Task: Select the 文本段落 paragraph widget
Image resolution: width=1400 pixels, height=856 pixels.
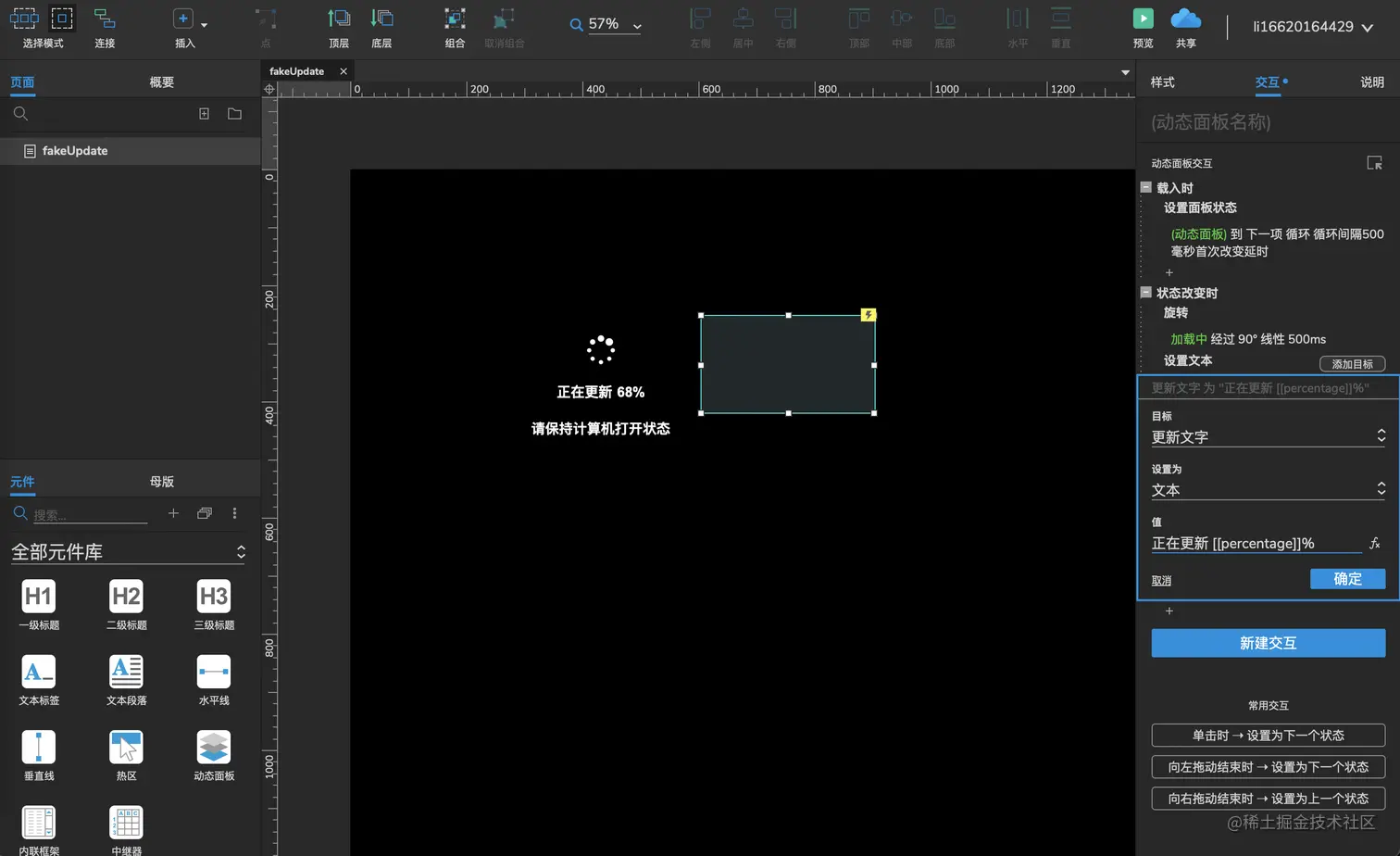Action: (126, 680)
